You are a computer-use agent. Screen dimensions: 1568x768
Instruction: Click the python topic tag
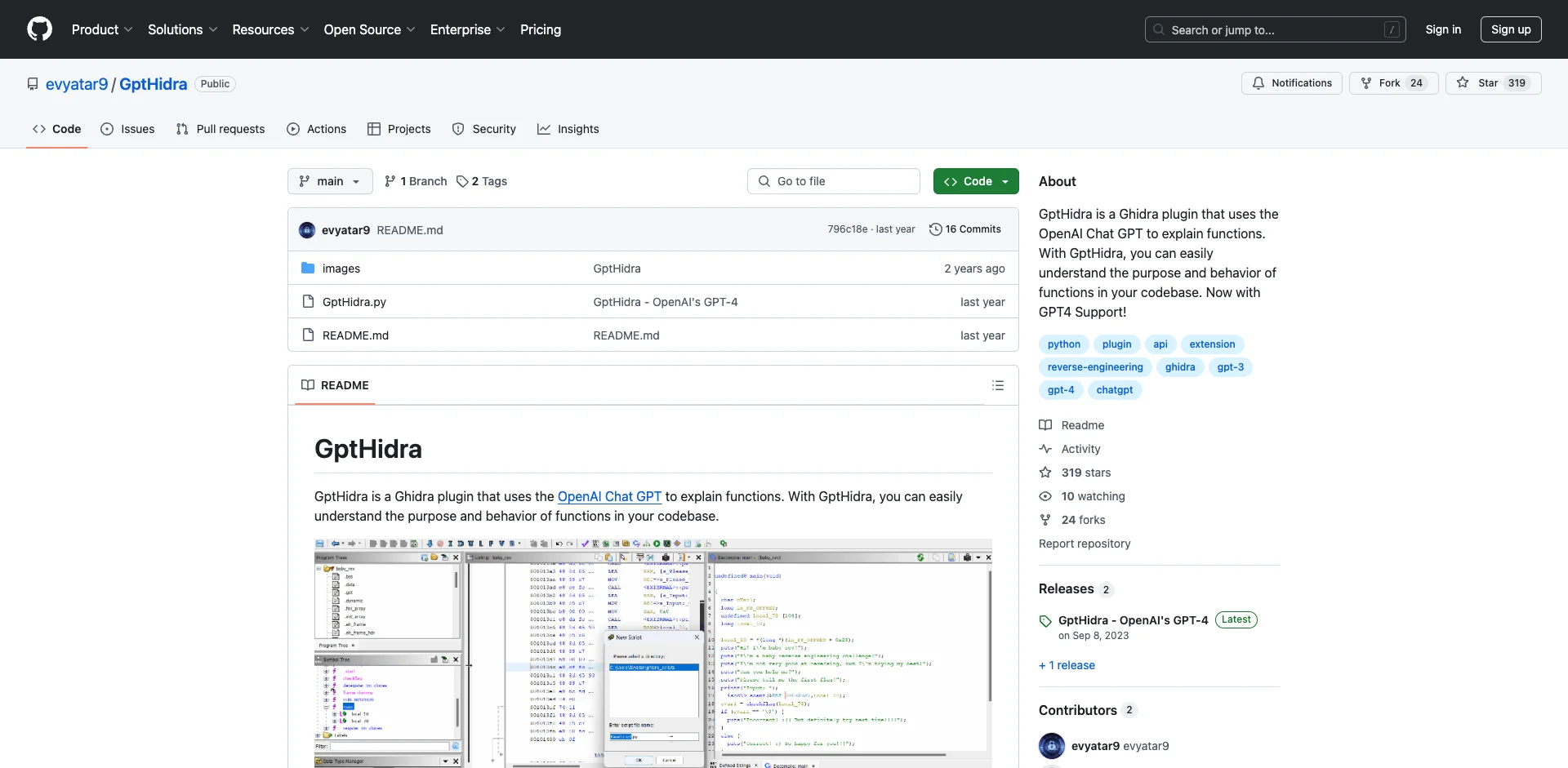point(1064,344)
